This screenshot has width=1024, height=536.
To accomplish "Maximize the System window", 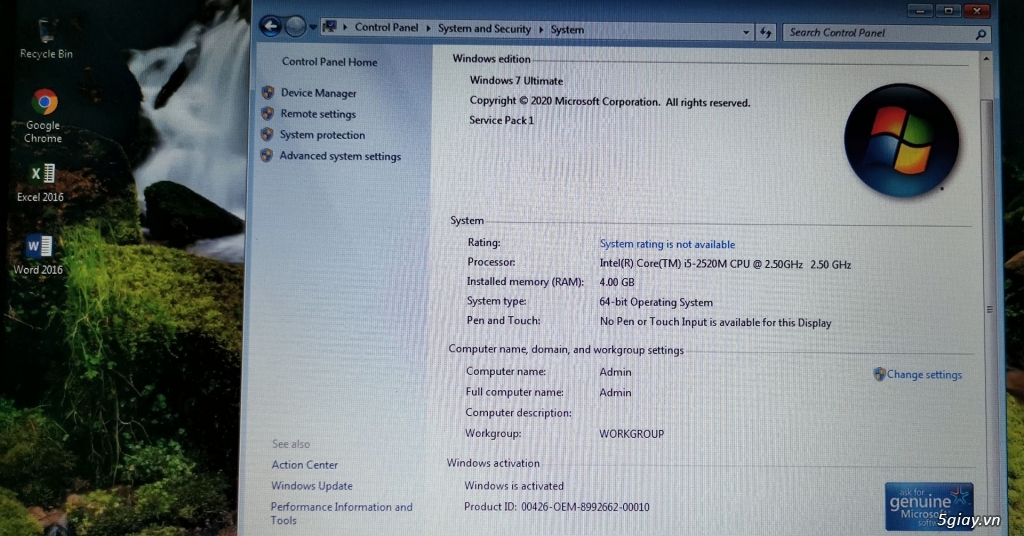I will (x=948, y=11).
